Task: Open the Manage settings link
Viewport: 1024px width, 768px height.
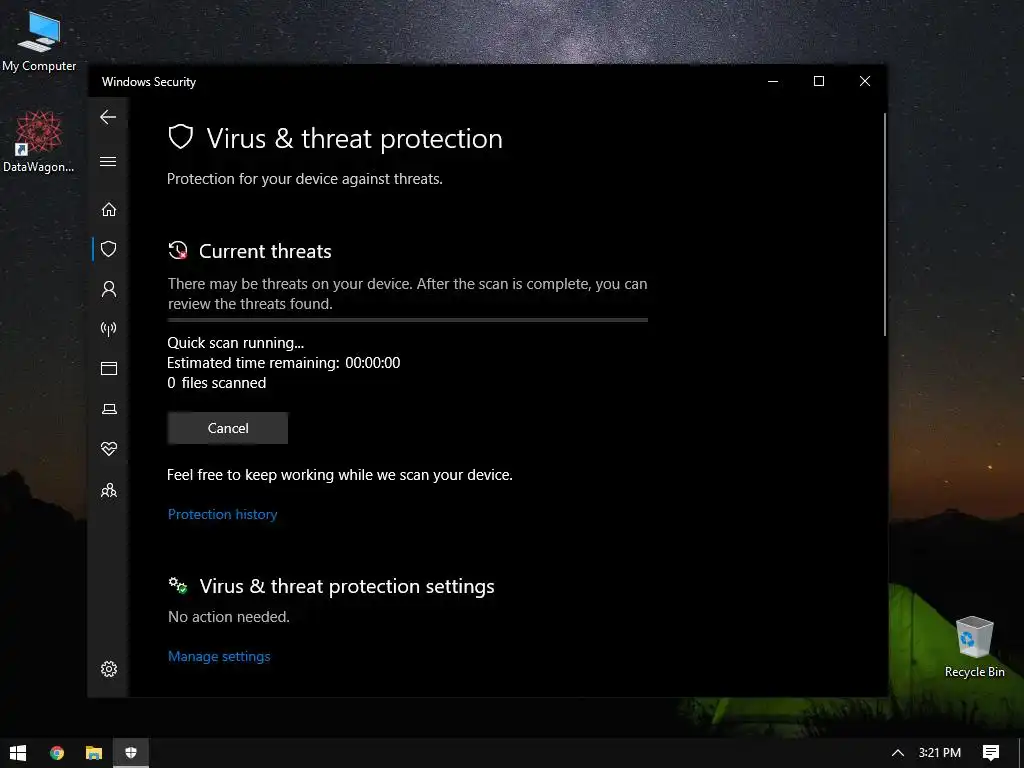Action: [219, 656]
